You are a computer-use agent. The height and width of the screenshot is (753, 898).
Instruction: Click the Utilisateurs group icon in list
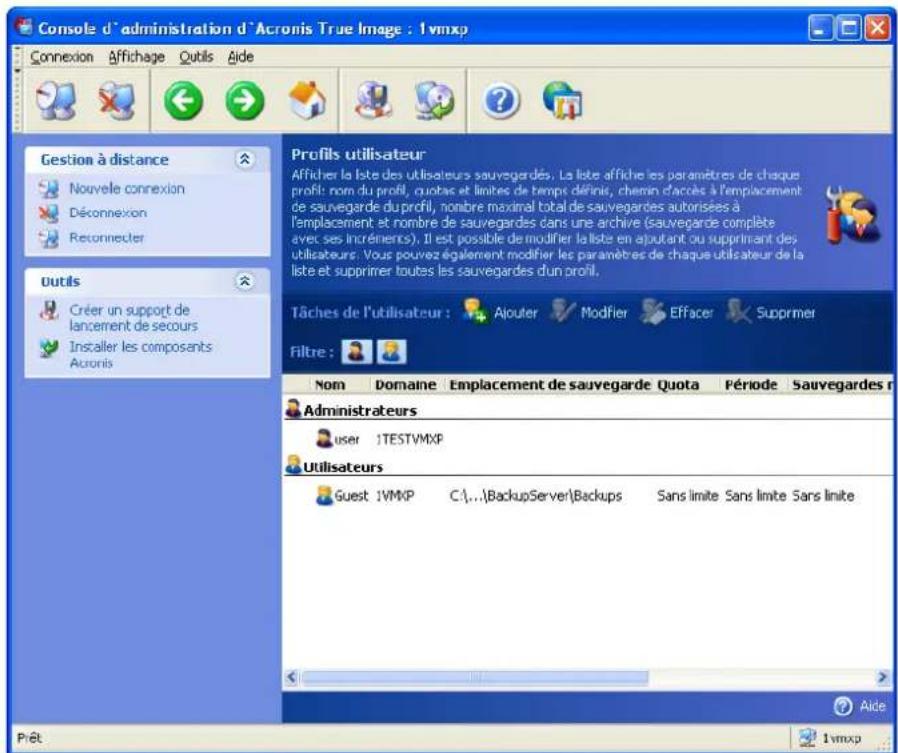[x=293, y=465]
